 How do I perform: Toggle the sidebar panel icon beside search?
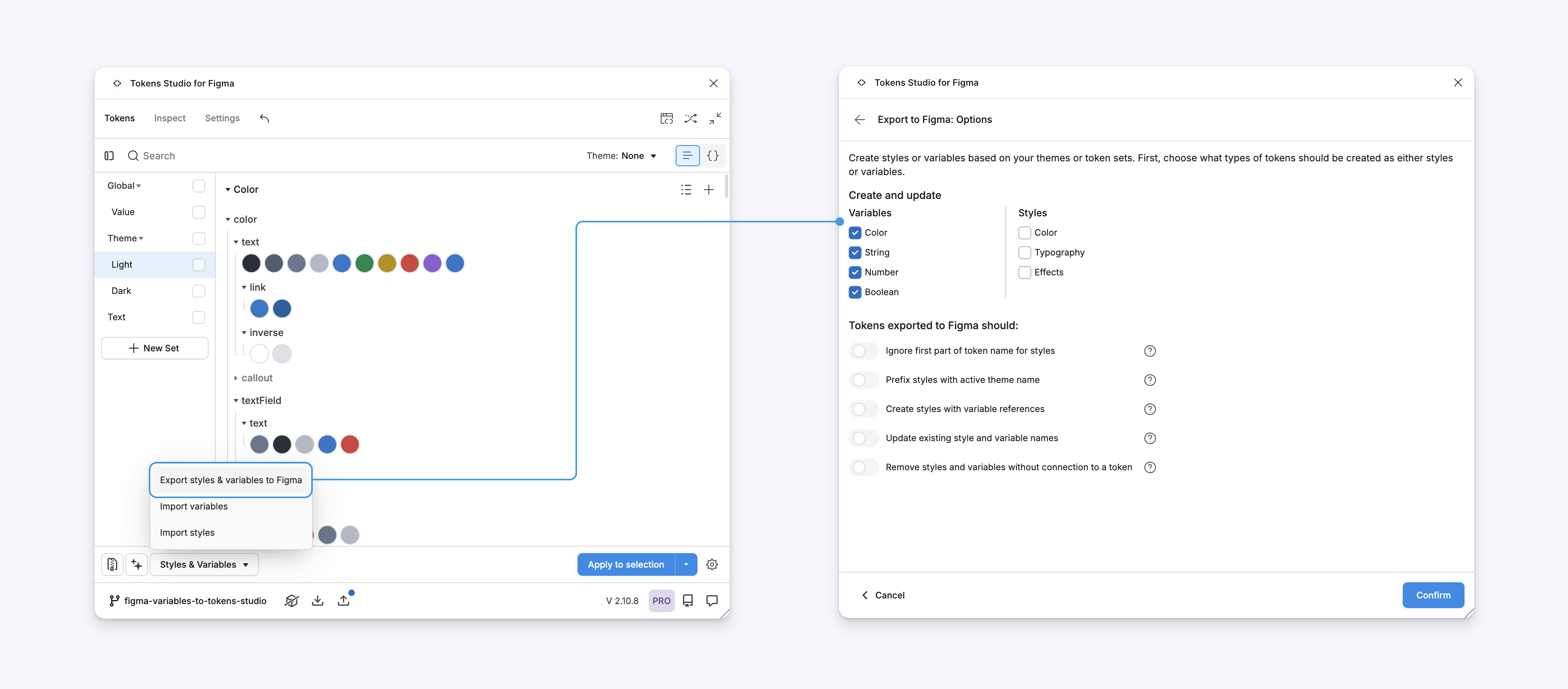coord(109,155)
